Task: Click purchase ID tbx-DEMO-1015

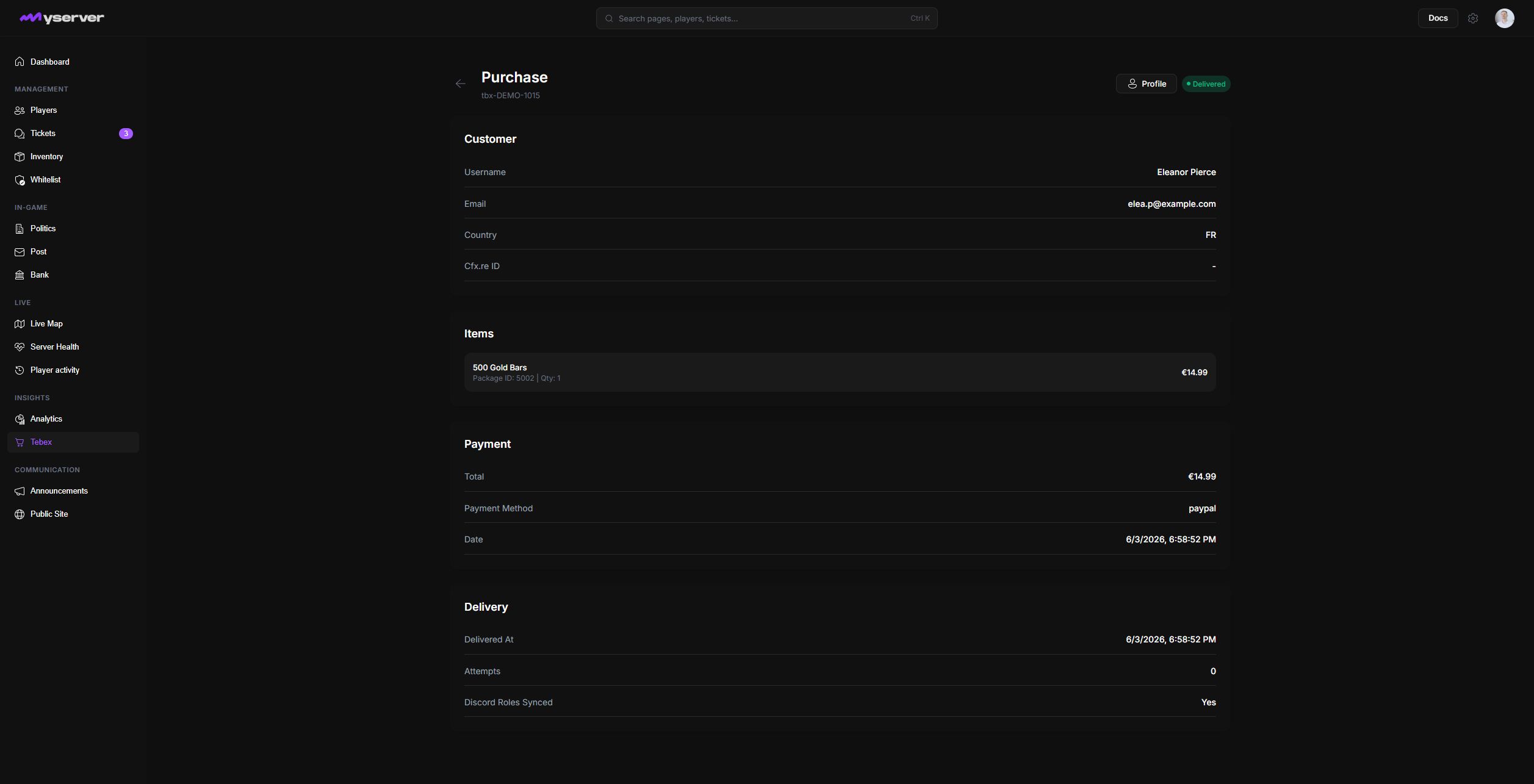Action: click(x=510, y=96)
